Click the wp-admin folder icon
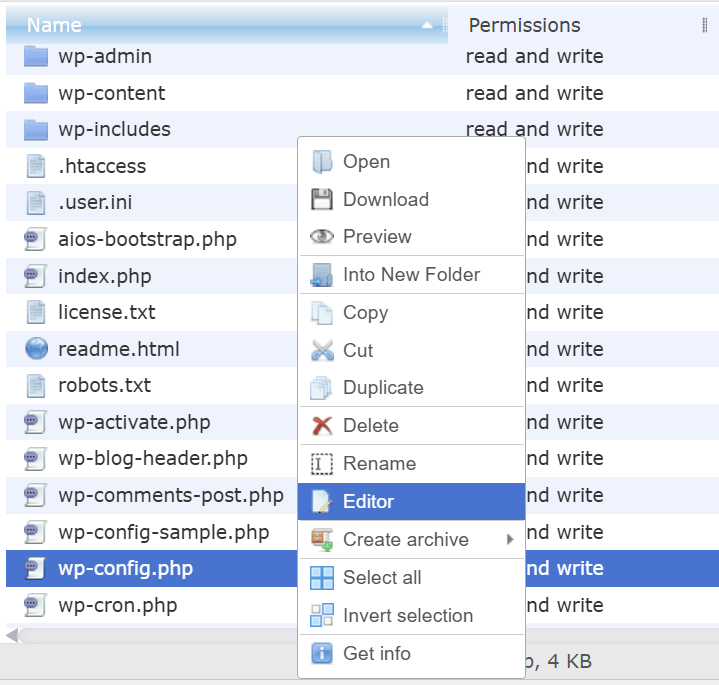719x685 pixels. (x=36, y=56)
